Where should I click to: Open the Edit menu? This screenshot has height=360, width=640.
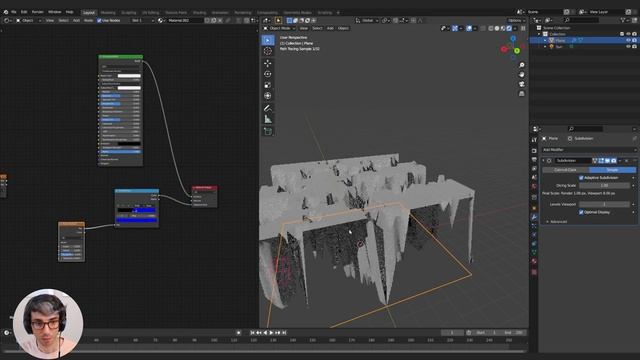pyautogui.click(x=24, y=12)
